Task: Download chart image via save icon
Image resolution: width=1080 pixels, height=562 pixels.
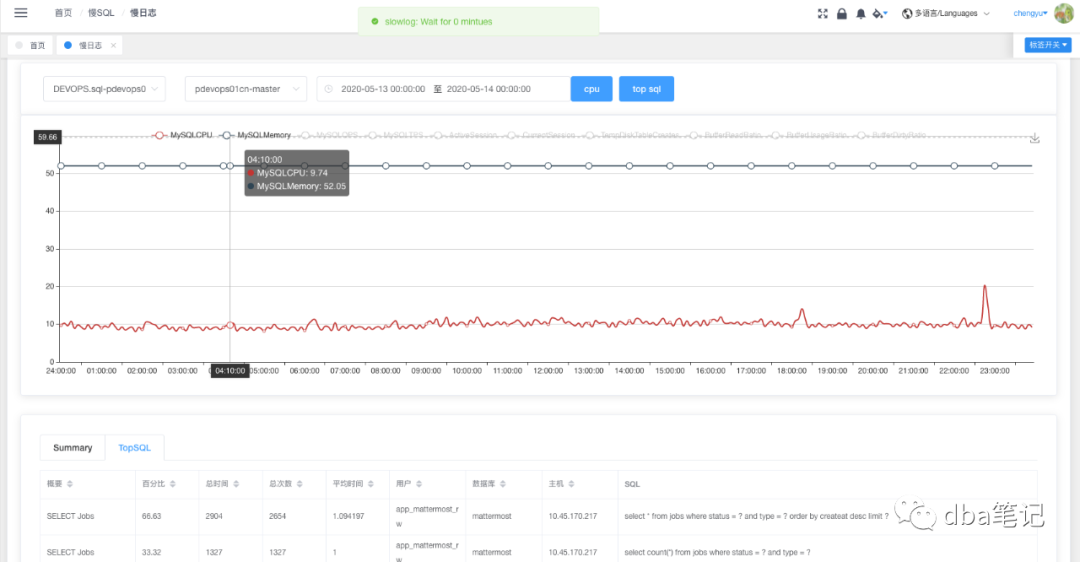Action: tap(1035, 138)
